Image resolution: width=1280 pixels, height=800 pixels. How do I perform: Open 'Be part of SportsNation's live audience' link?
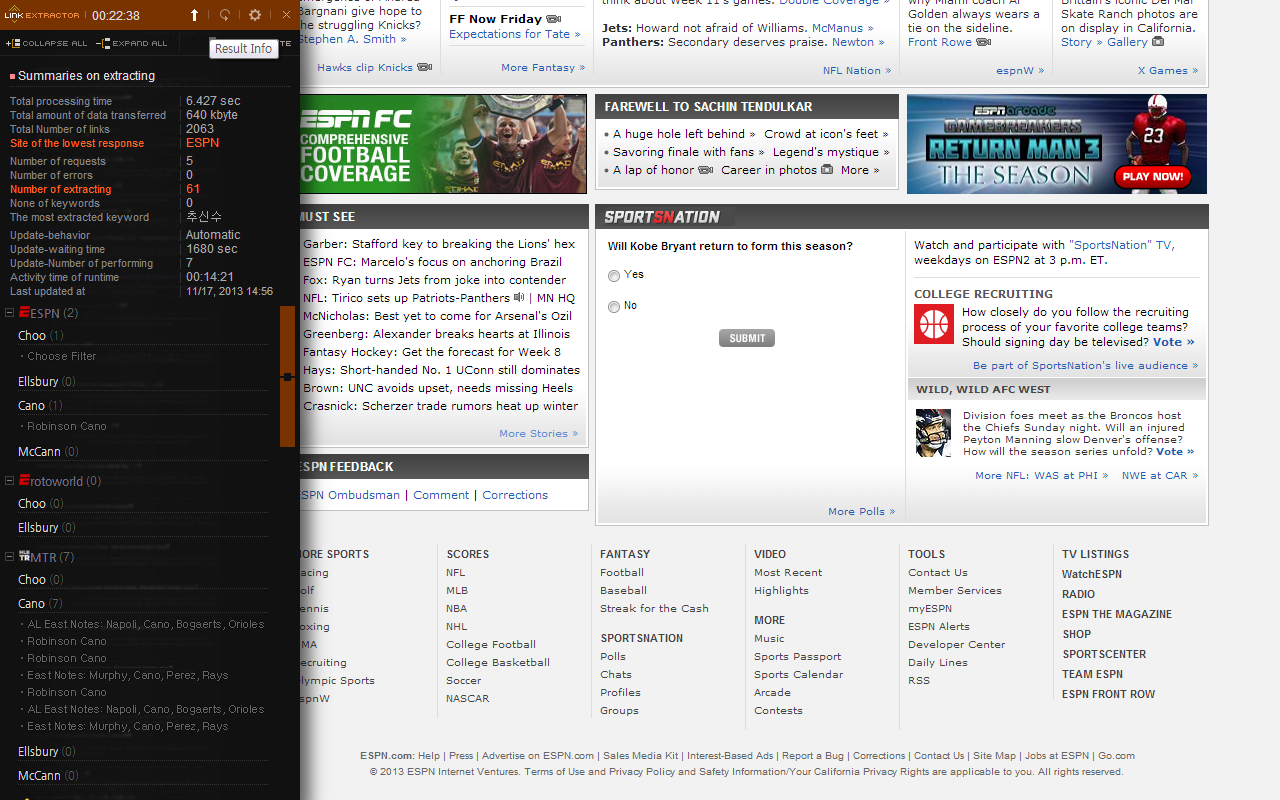coord(1085,366)
